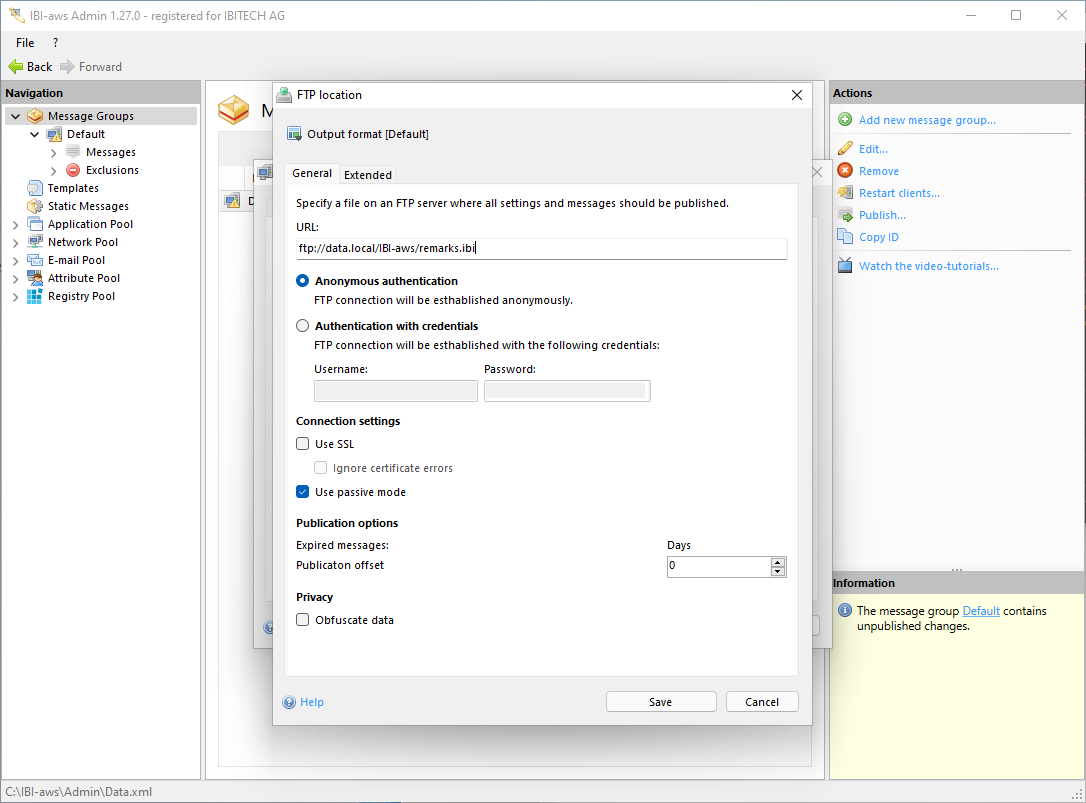This screenshot has width=1086, height=803.
Task: Collapse the Message Groups tree node
Action: [x=15, y=117]
